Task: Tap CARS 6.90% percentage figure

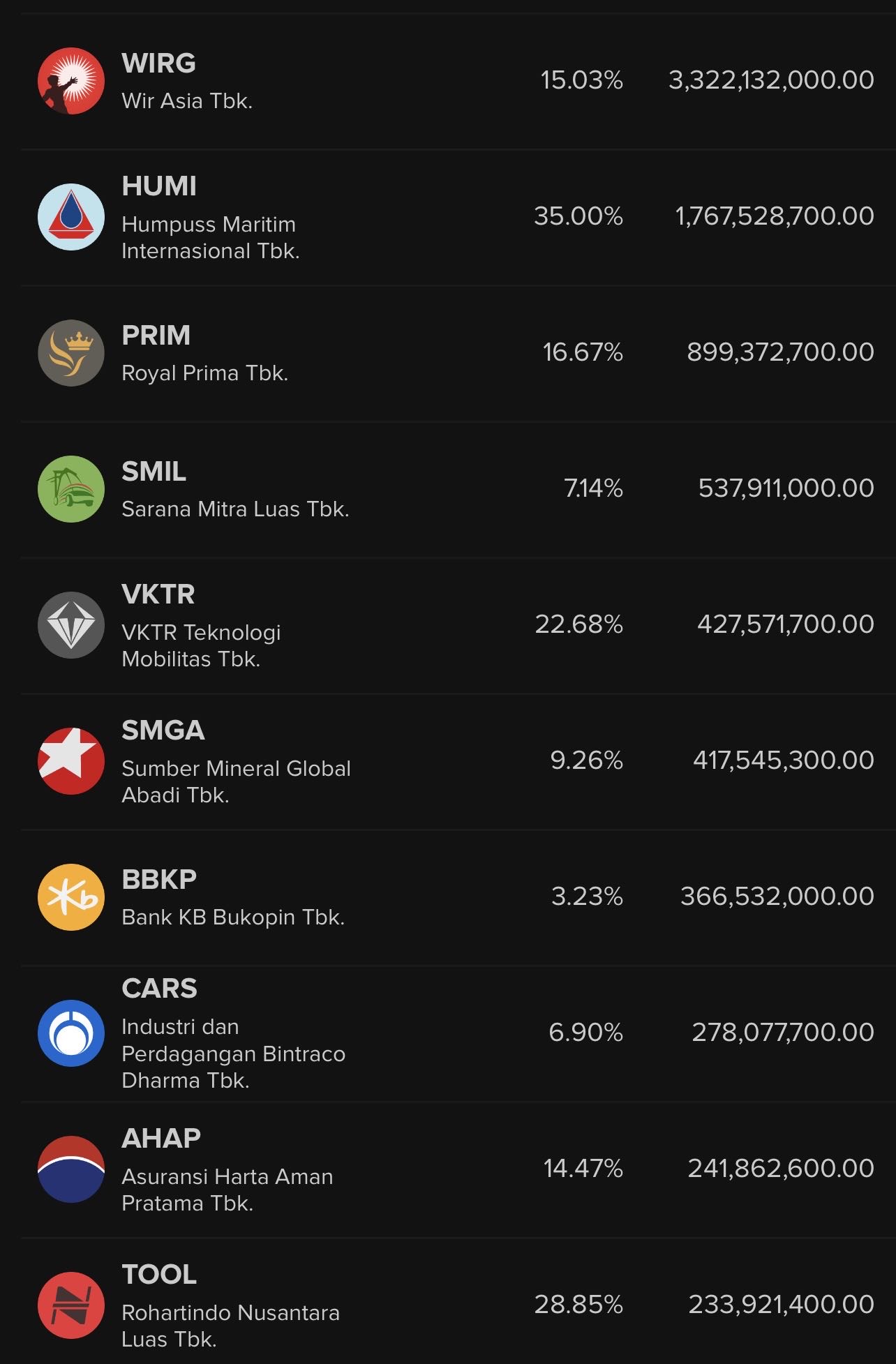Action: [586, 1032]
